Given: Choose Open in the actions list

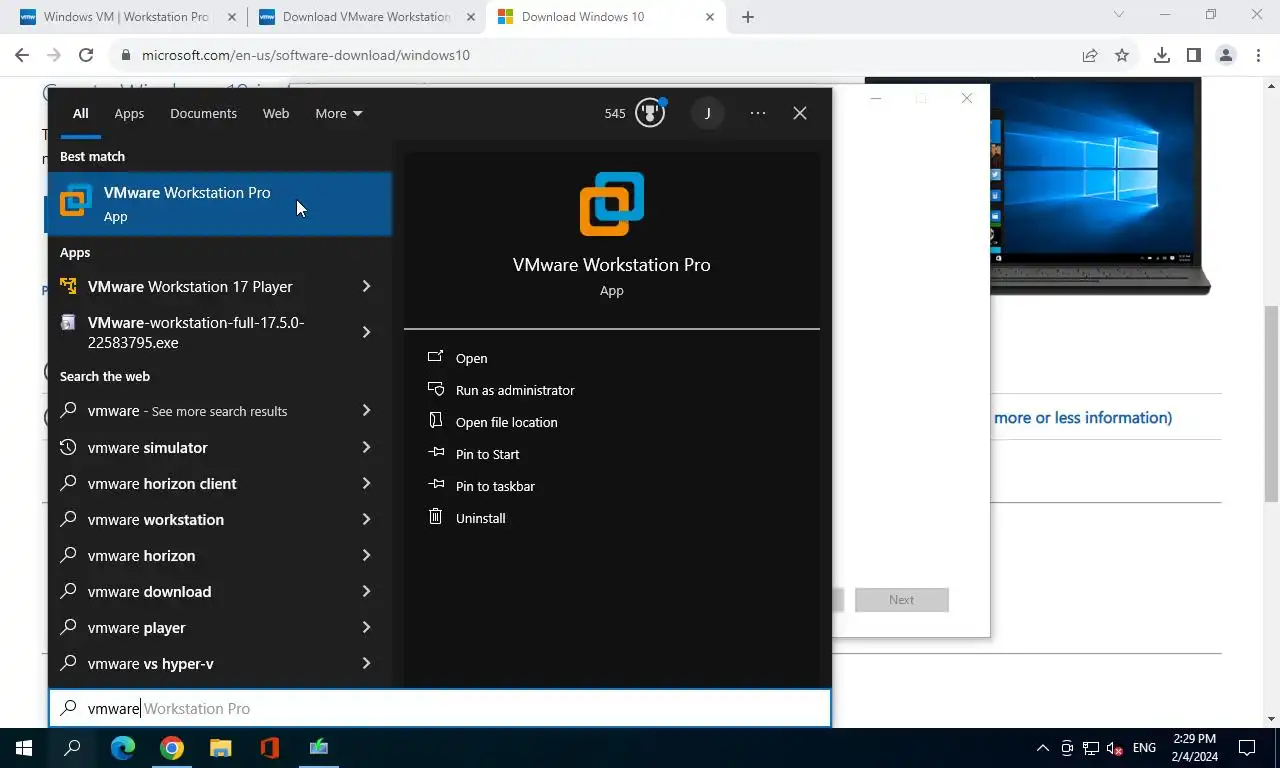Looking at the screenshot, I should [x=472, y=358].
